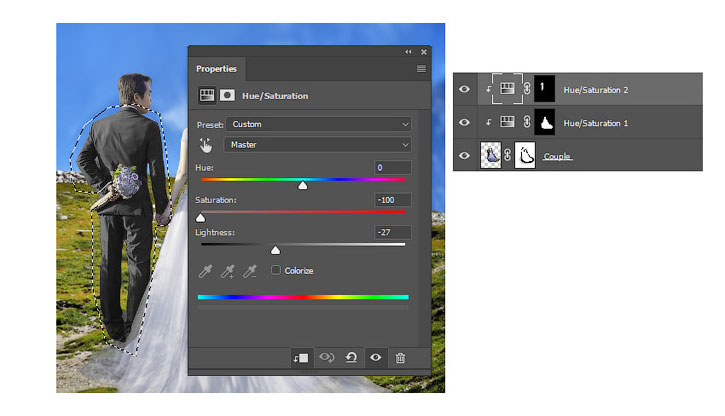Click the Lightness slider handle
The width and height of the screenshot is (725, 416).
(275, 250)
